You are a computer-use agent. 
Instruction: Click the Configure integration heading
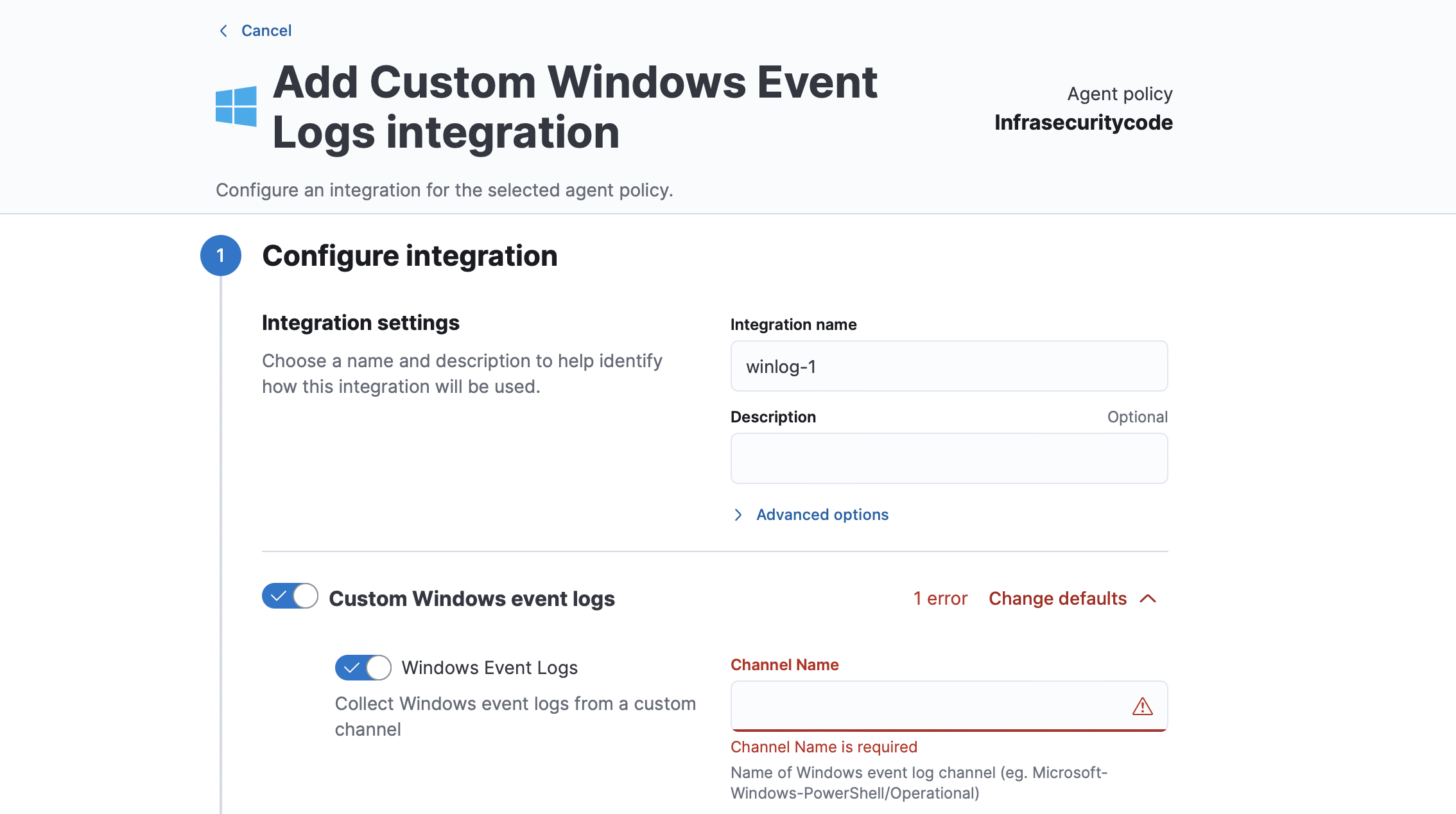pyautogui.click(x=410, y=255)
